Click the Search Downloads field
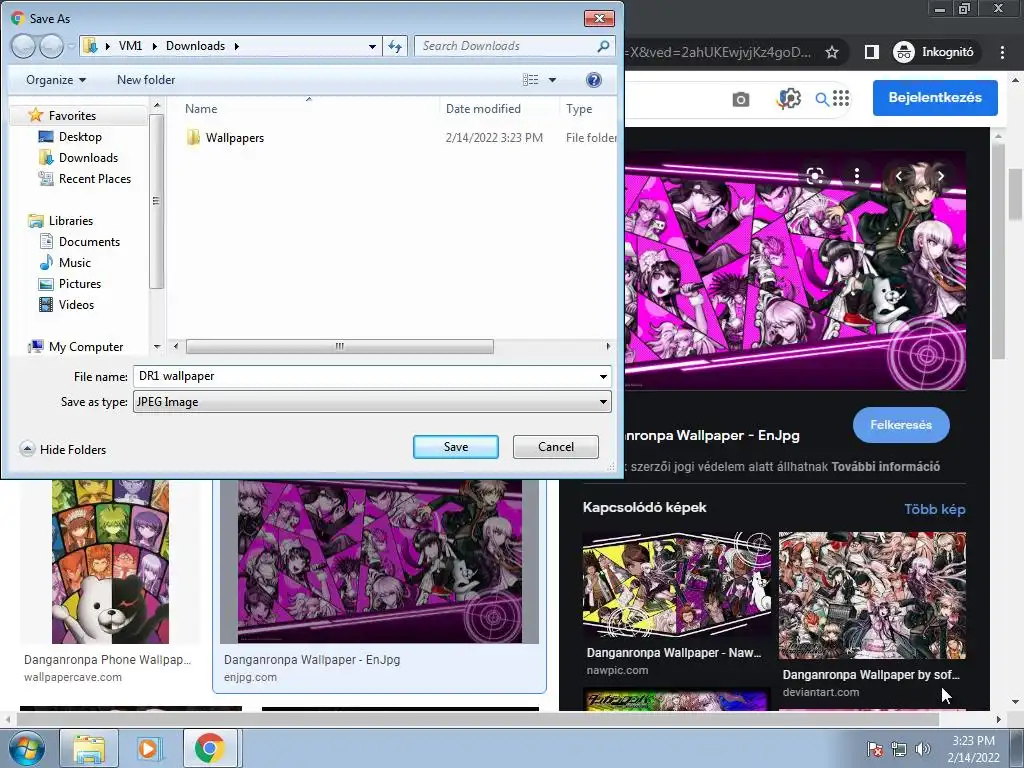 (x=506, y=46)
